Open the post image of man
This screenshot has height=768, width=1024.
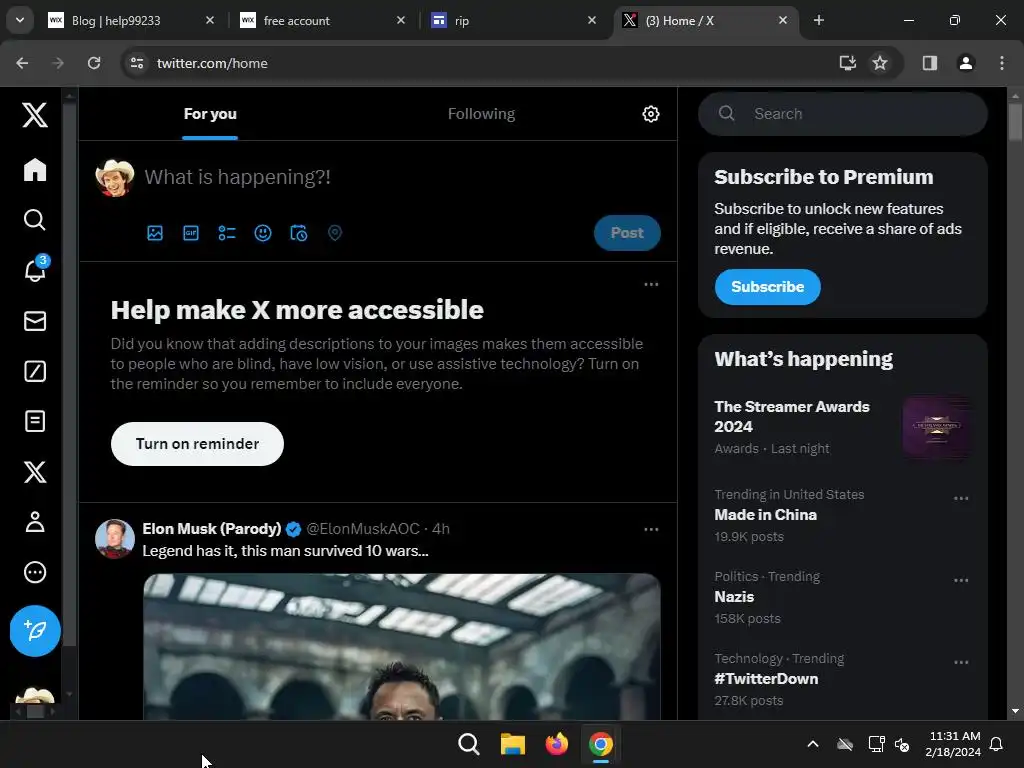tap(402, 647)
